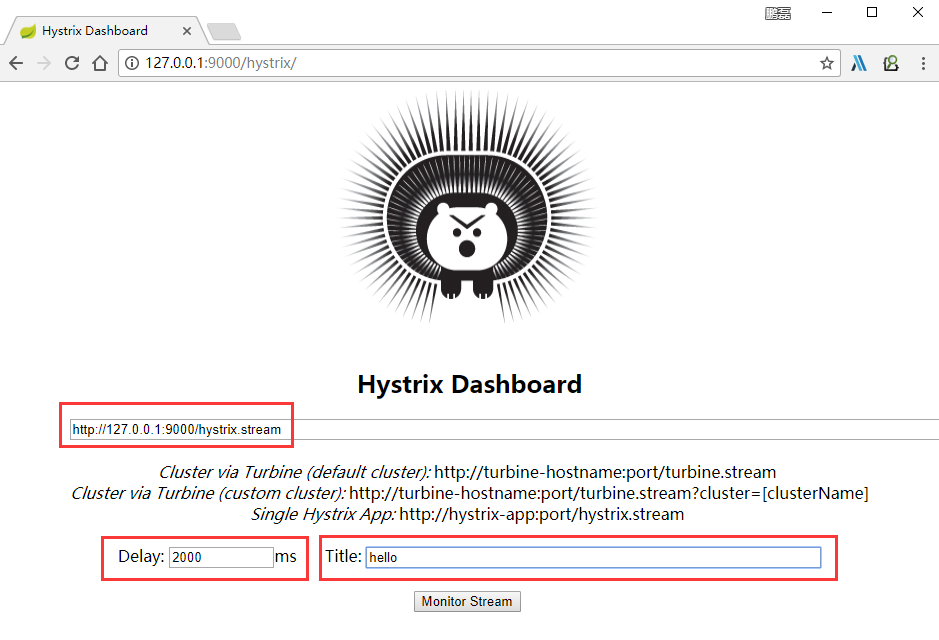
Task: Click the forward navigation arrow
Action: click(x=43, y=62)
